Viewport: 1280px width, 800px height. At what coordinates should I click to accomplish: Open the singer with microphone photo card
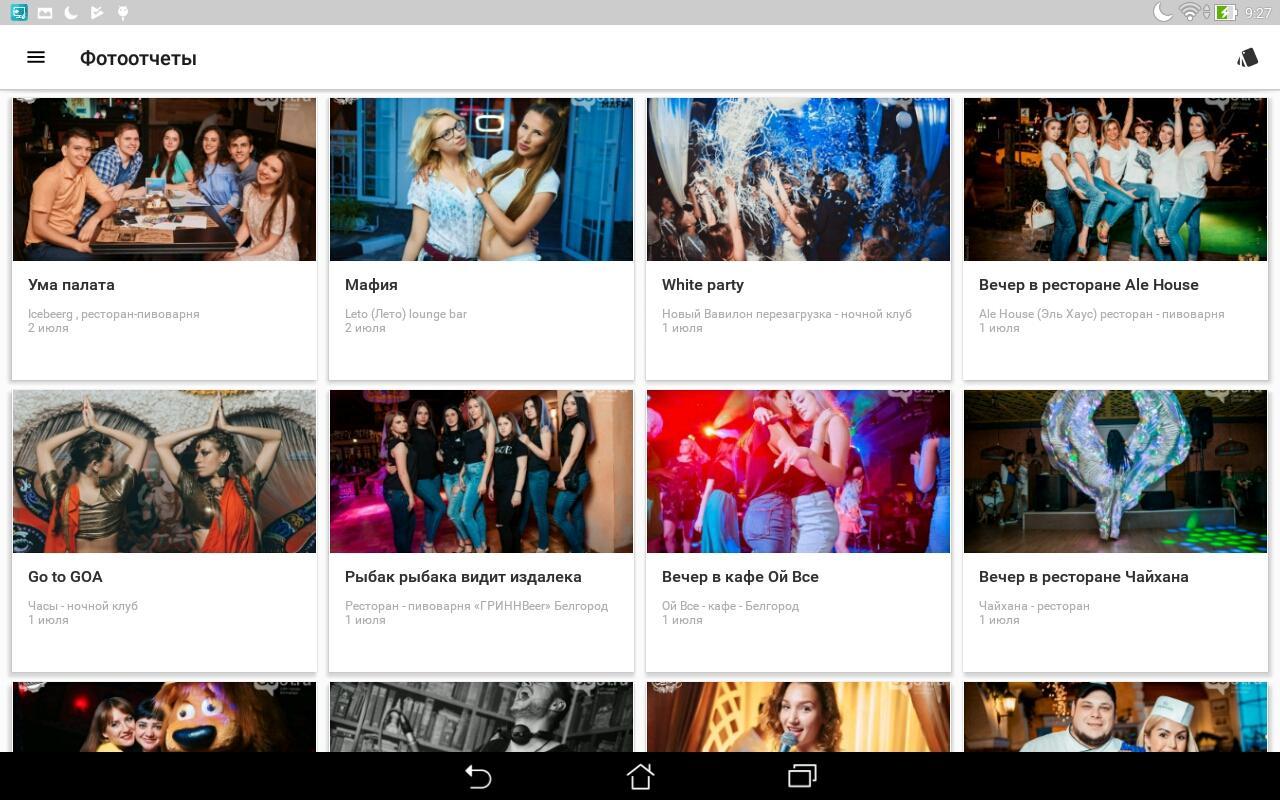click(798, 717)
